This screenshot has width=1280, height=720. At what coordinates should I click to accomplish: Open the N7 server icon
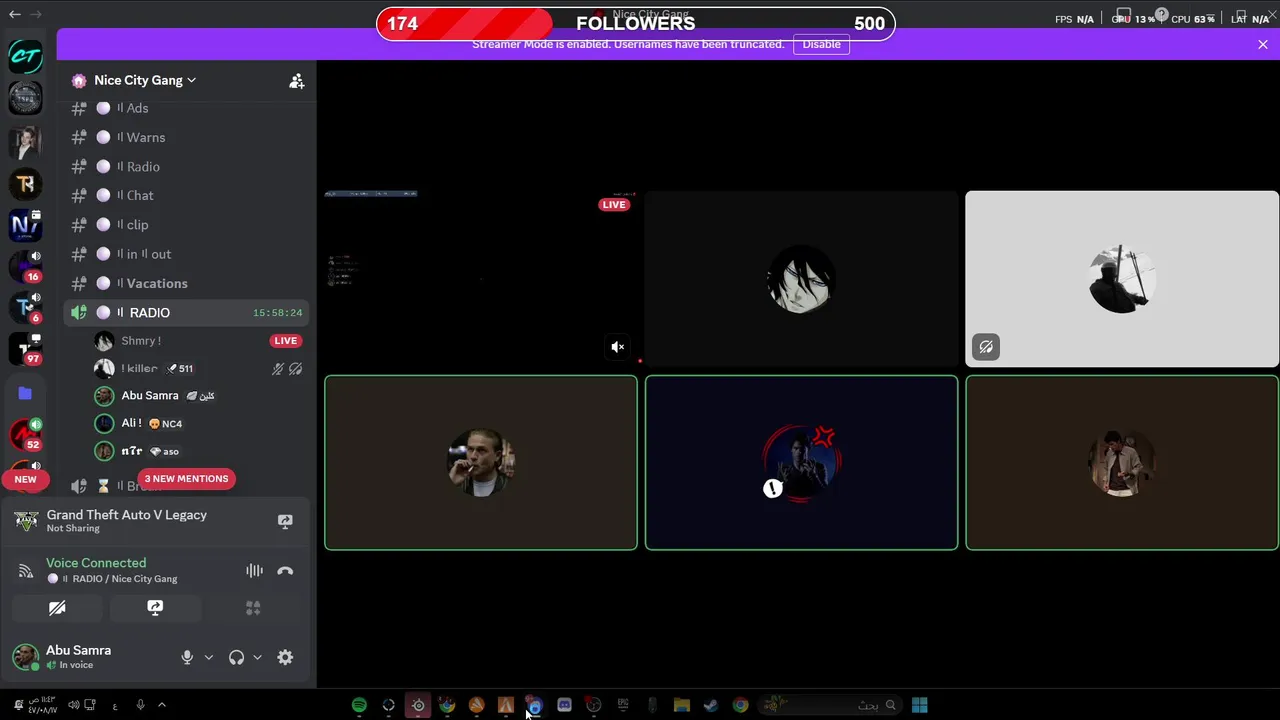[25, 225]
